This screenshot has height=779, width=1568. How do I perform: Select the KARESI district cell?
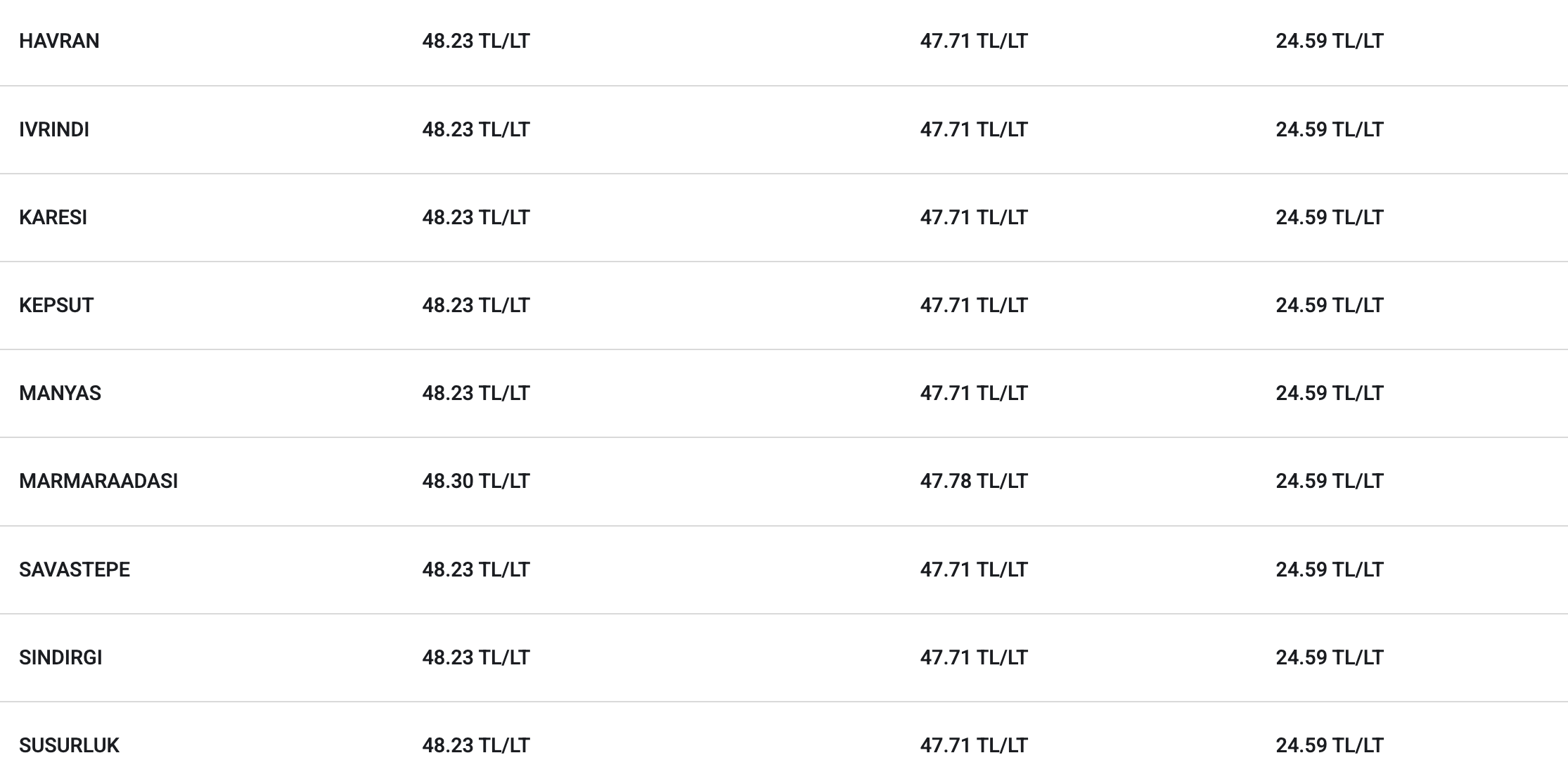(53, 217)
